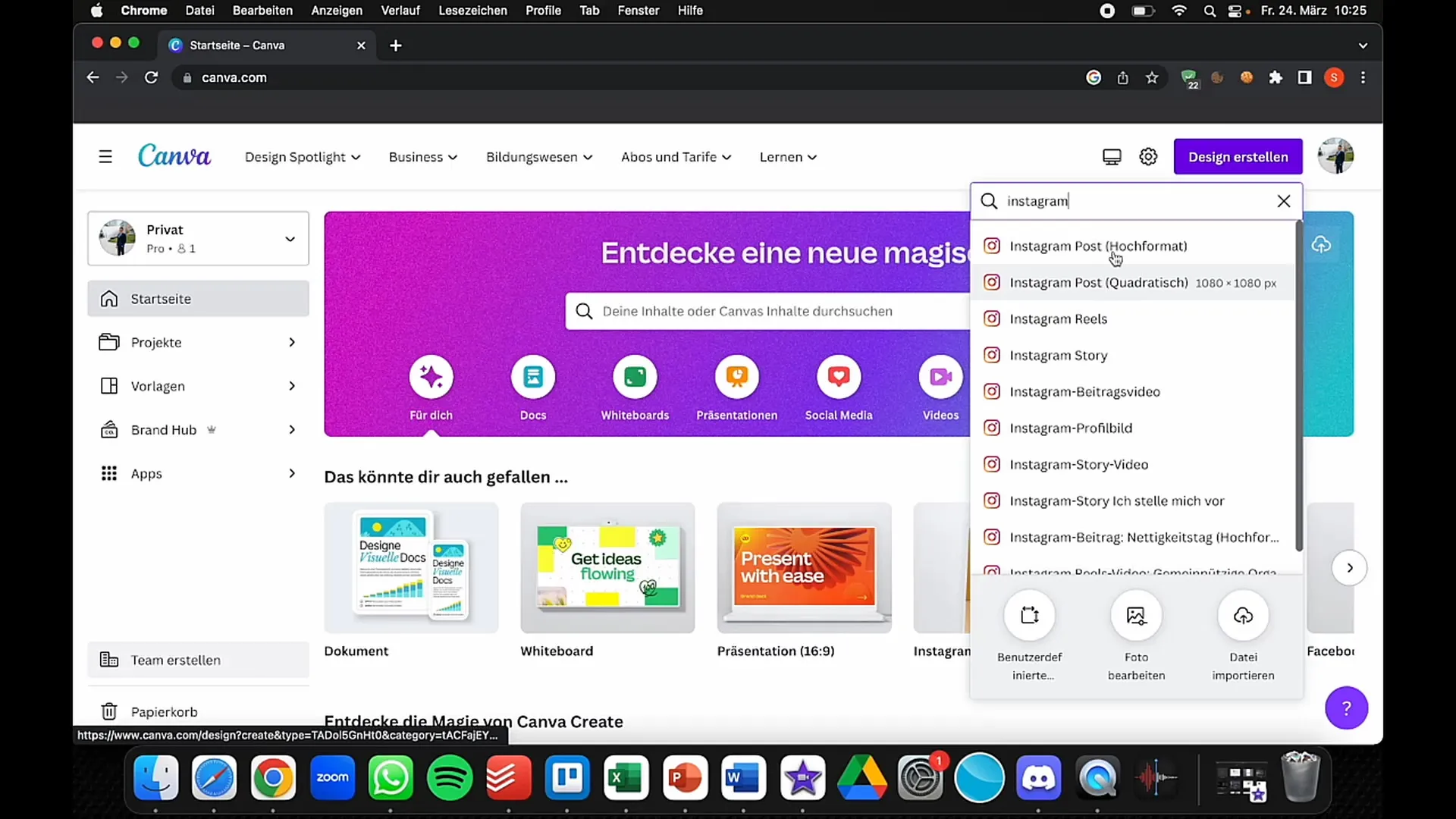The height and width of the screenshot is (819, 1456).
Task: Open the Verlauf menu
Action: click(400, 11)
